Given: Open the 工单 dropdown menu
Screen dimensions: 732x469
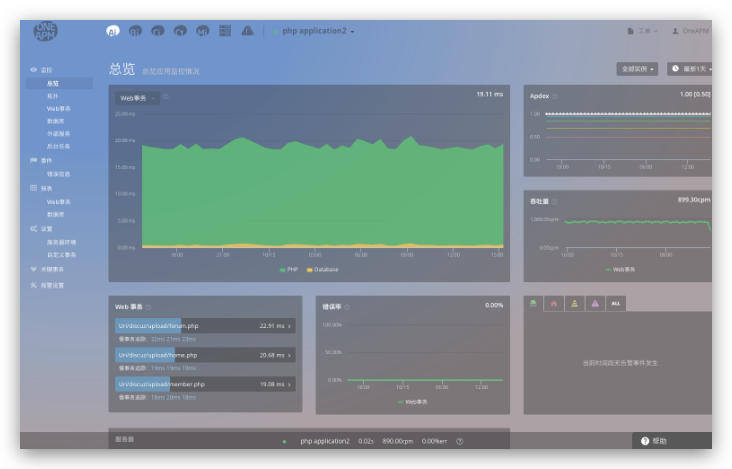Looking at the screenshot, I should click(x=643, y=31).
